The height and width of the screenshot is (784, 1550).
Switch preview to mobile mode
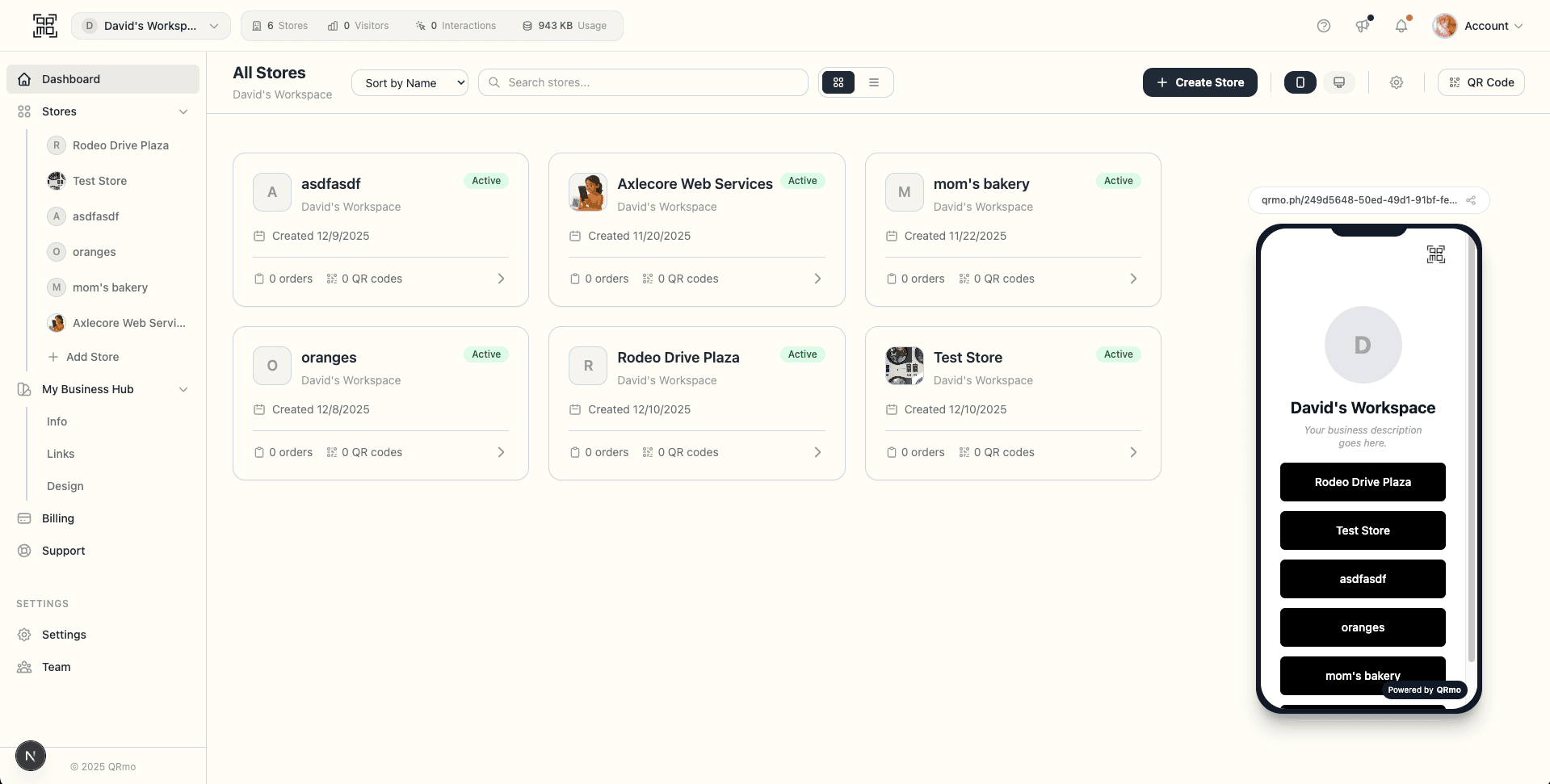[1299, 82]
